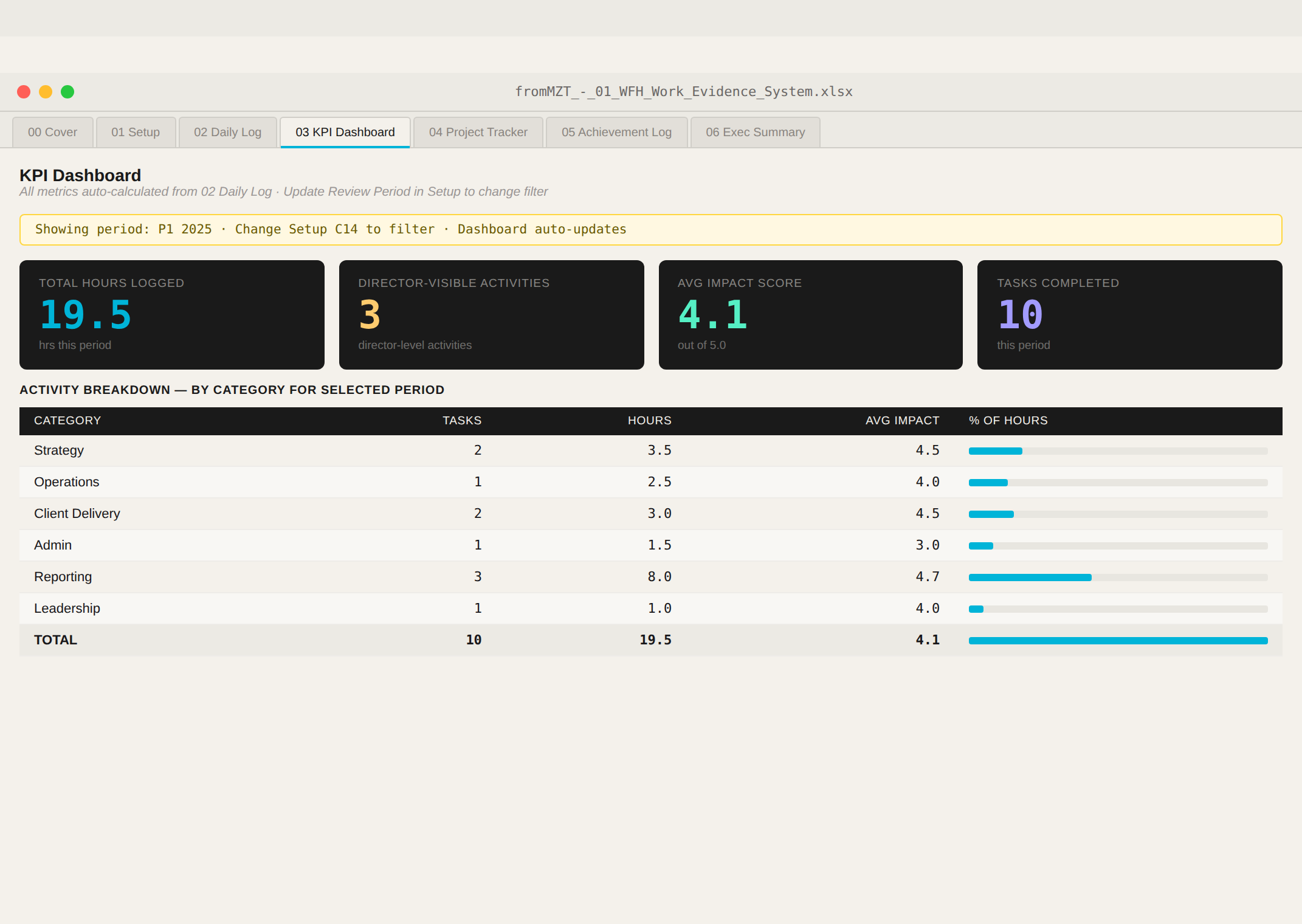Click the Reporting tasks count 3

pyautogui.click(x=478, y=577)
